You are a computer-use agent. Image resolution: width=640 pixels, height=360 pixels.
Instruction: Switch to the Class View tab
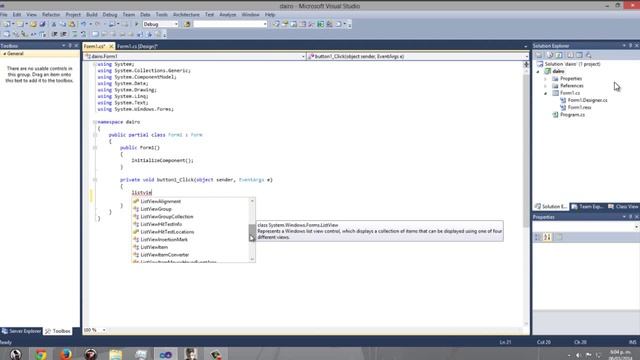[x=623, y=207]
